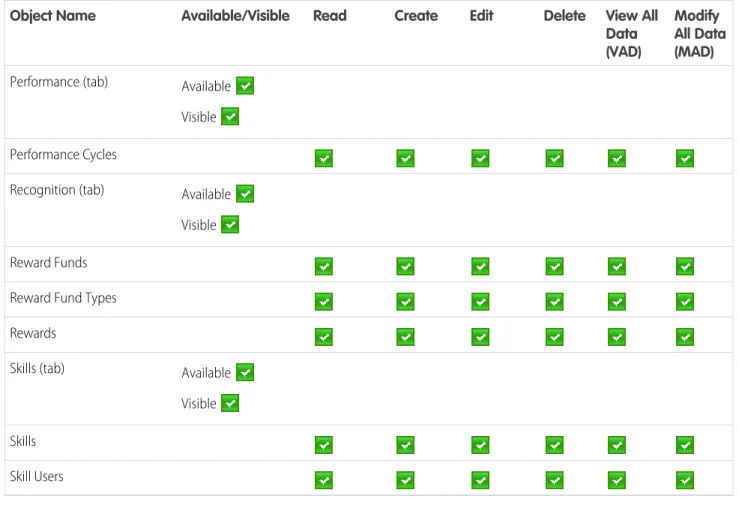Toggle Available checkbox for Recognition (tab)
This screenshot has height=505, width=739.
[245, 194]
